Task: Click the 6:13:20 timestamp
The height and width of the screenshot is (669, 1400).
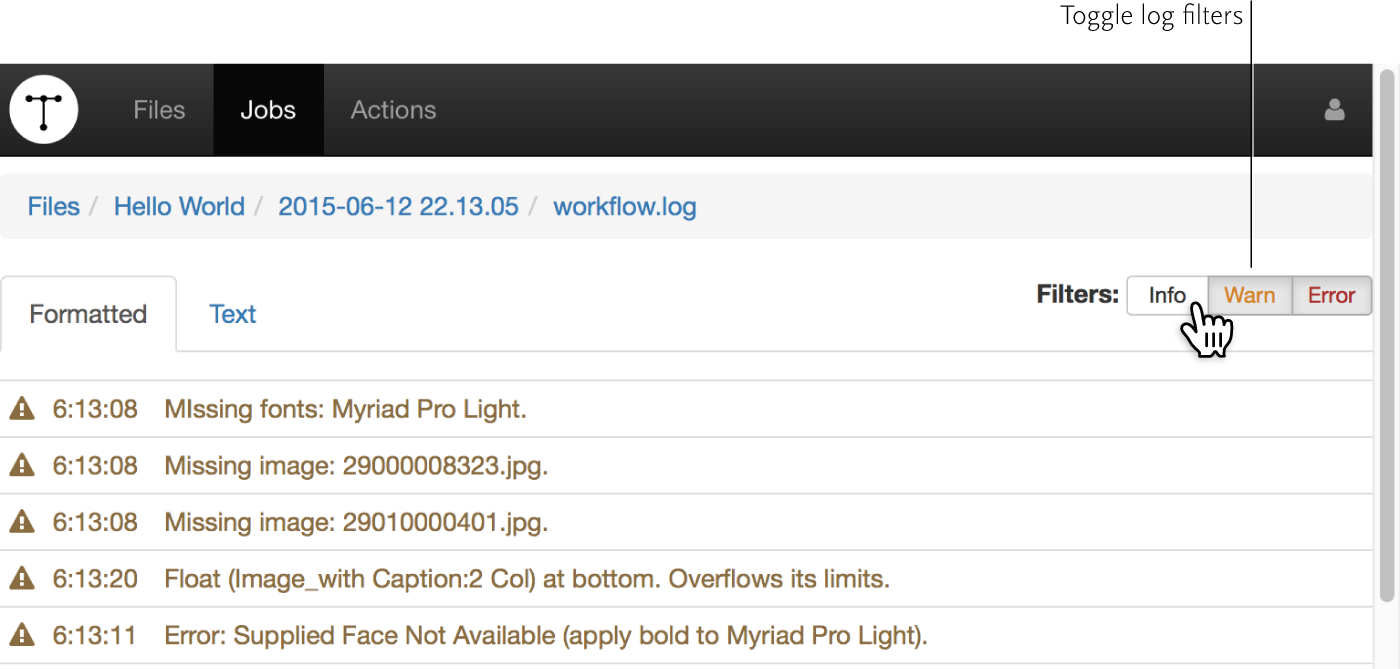Action: (95, 578)
